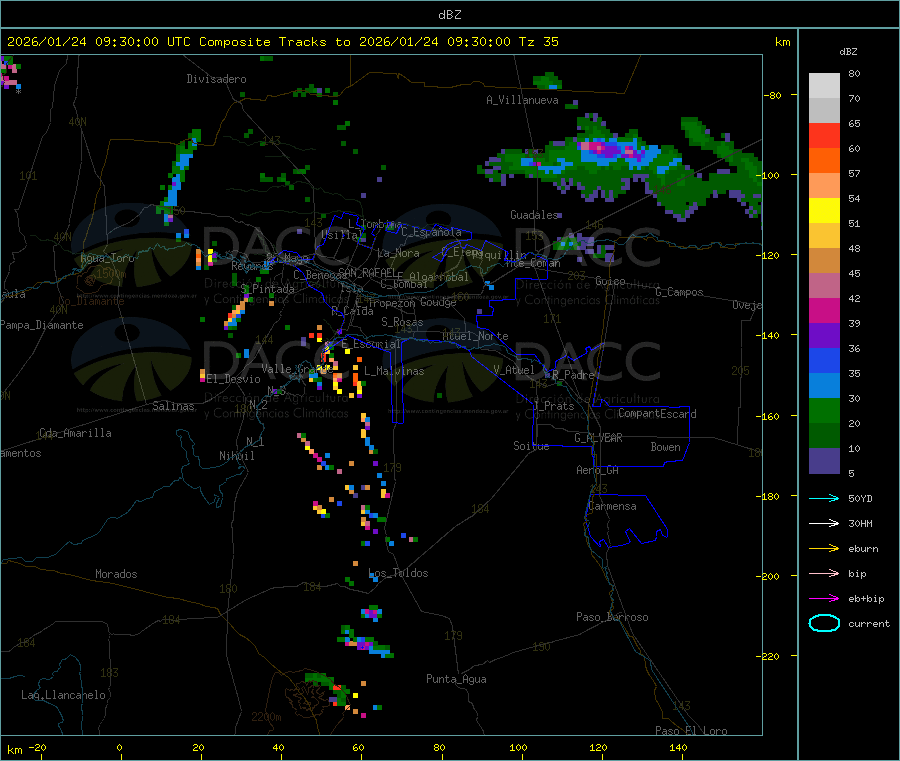
Task: Click the Atuel_Norte place label
Action: (x=475, y=336)
